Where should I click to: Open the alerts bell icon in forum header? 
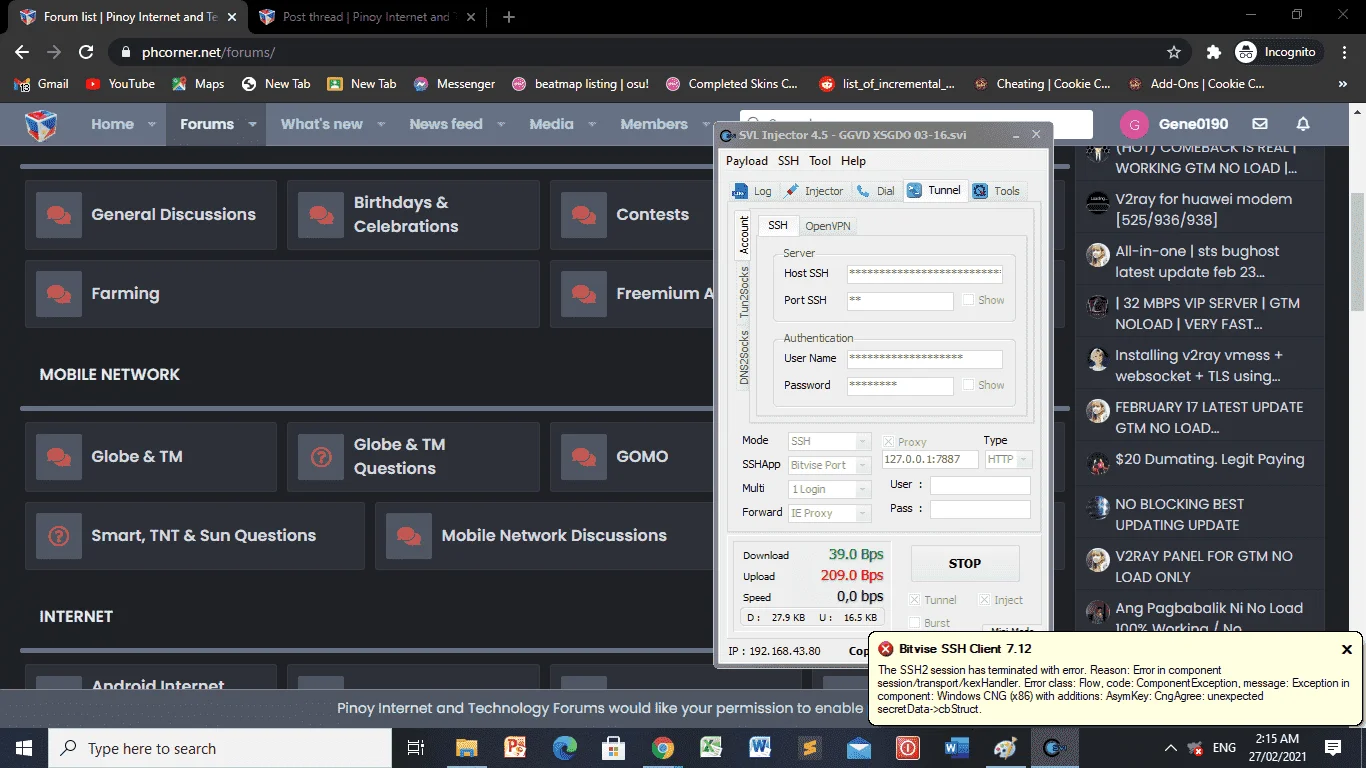coord(1303,124)
